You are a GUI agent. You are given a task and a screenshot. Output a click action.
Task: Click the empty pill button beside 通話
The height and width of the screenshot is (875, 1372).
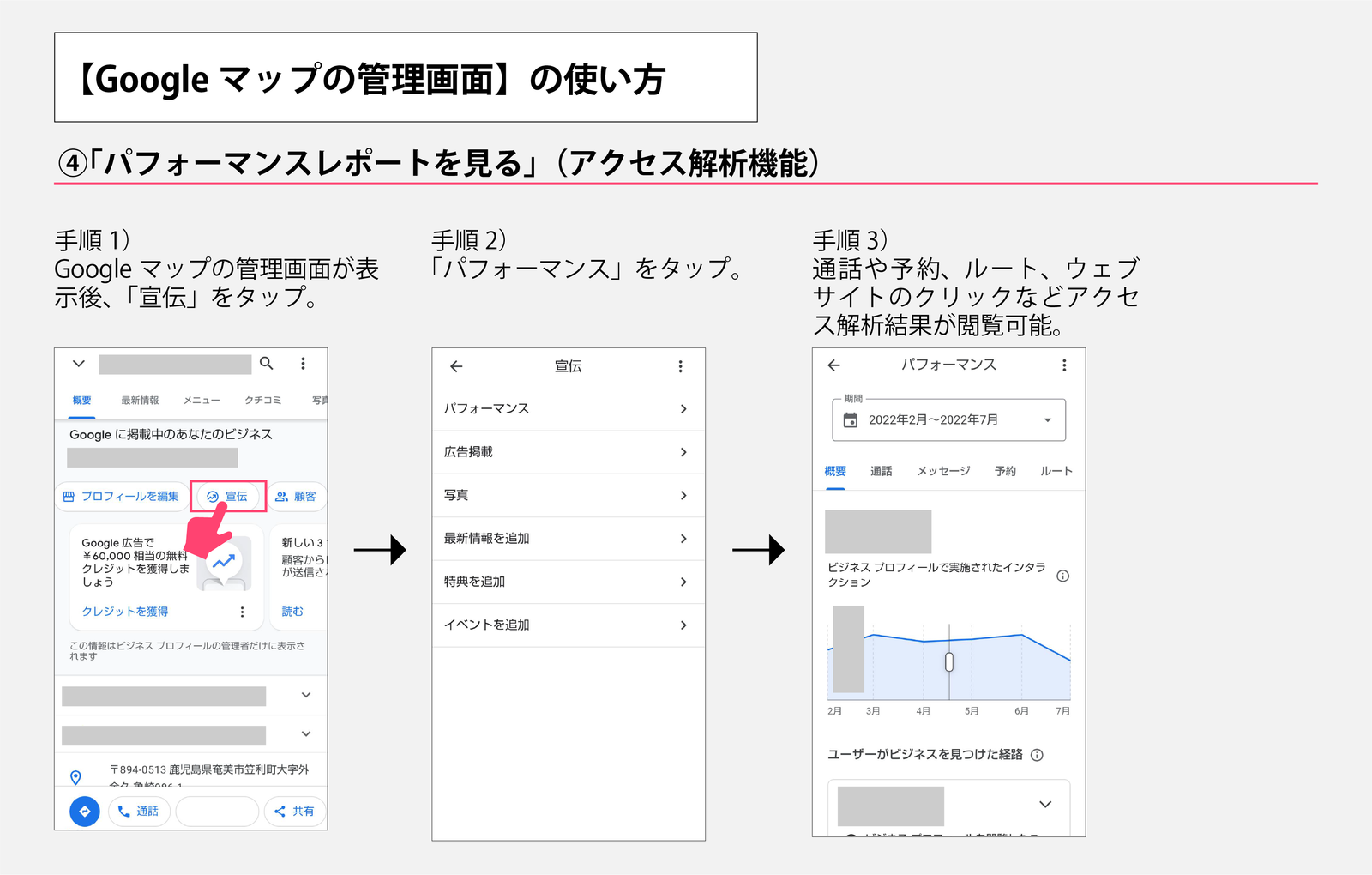(217, 811)
